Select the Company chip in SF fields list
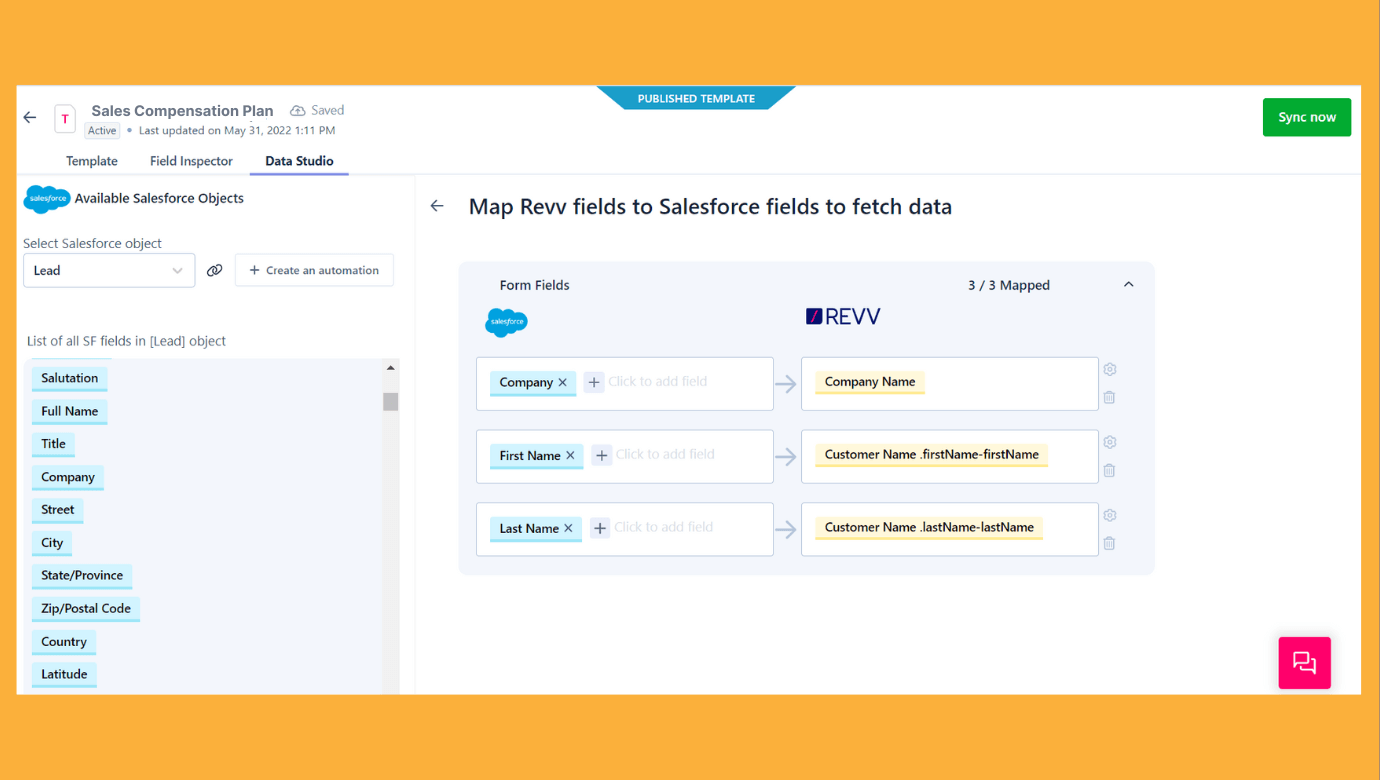Screen dimensions: 1380x780 pos(68,477)
